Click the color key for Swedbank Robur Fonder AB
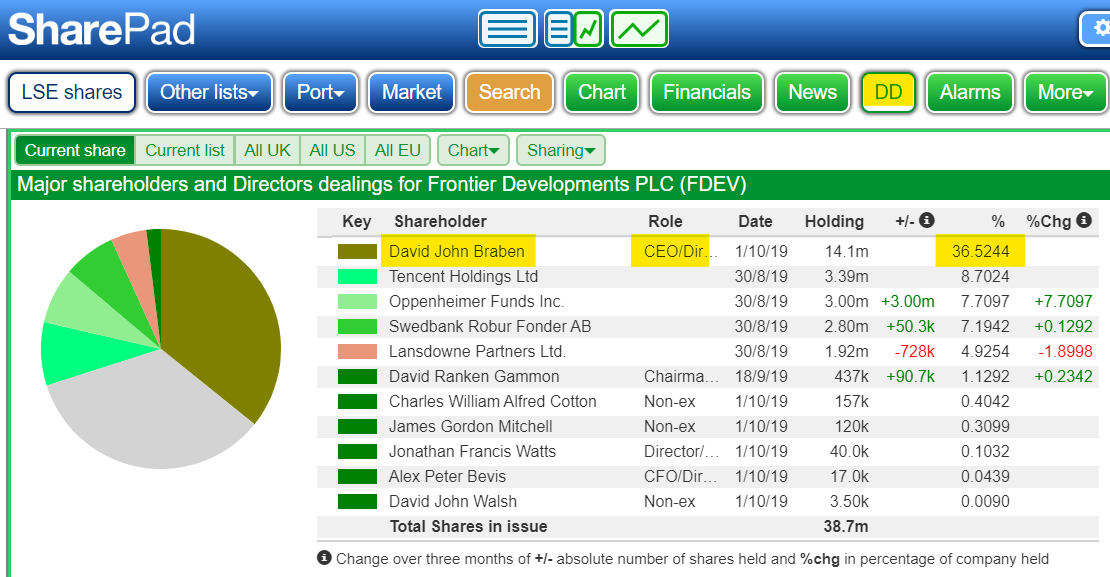The image size is (1110, 577). [x=357, y=326]
